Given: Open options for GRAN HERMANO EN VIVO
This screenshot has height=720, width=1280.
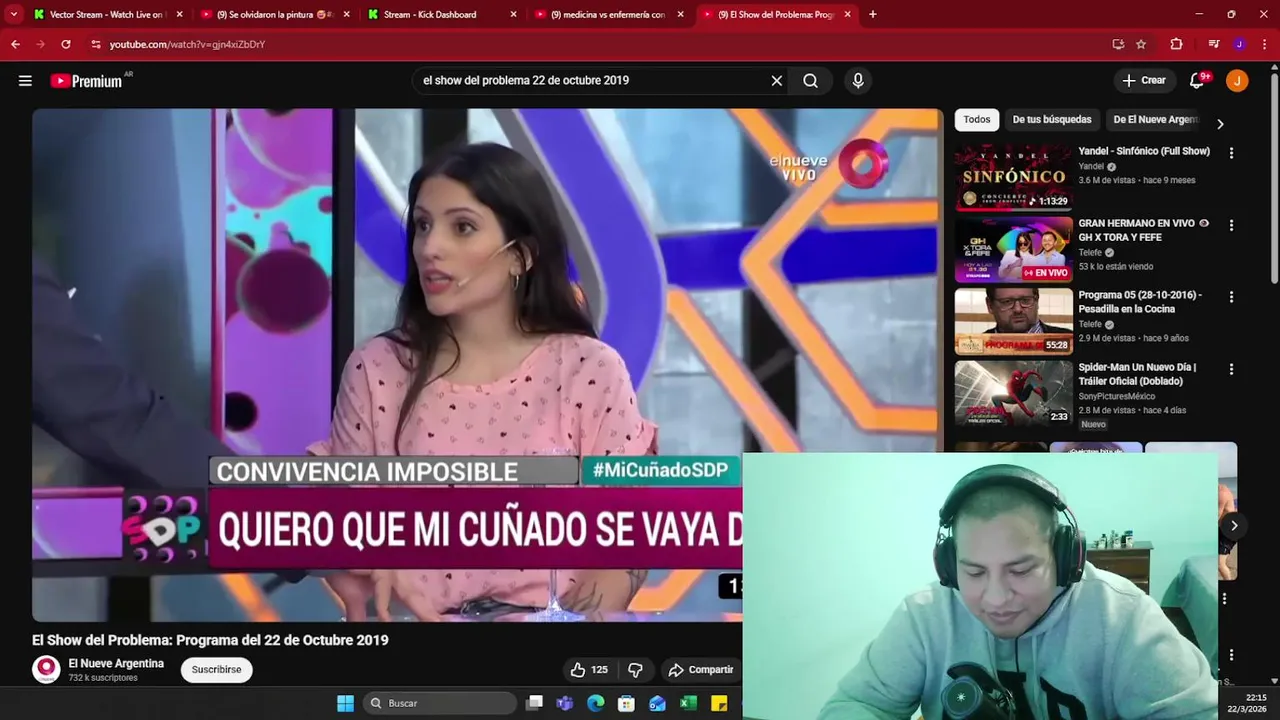Looking at the screenshot, I should (1231, 225).
